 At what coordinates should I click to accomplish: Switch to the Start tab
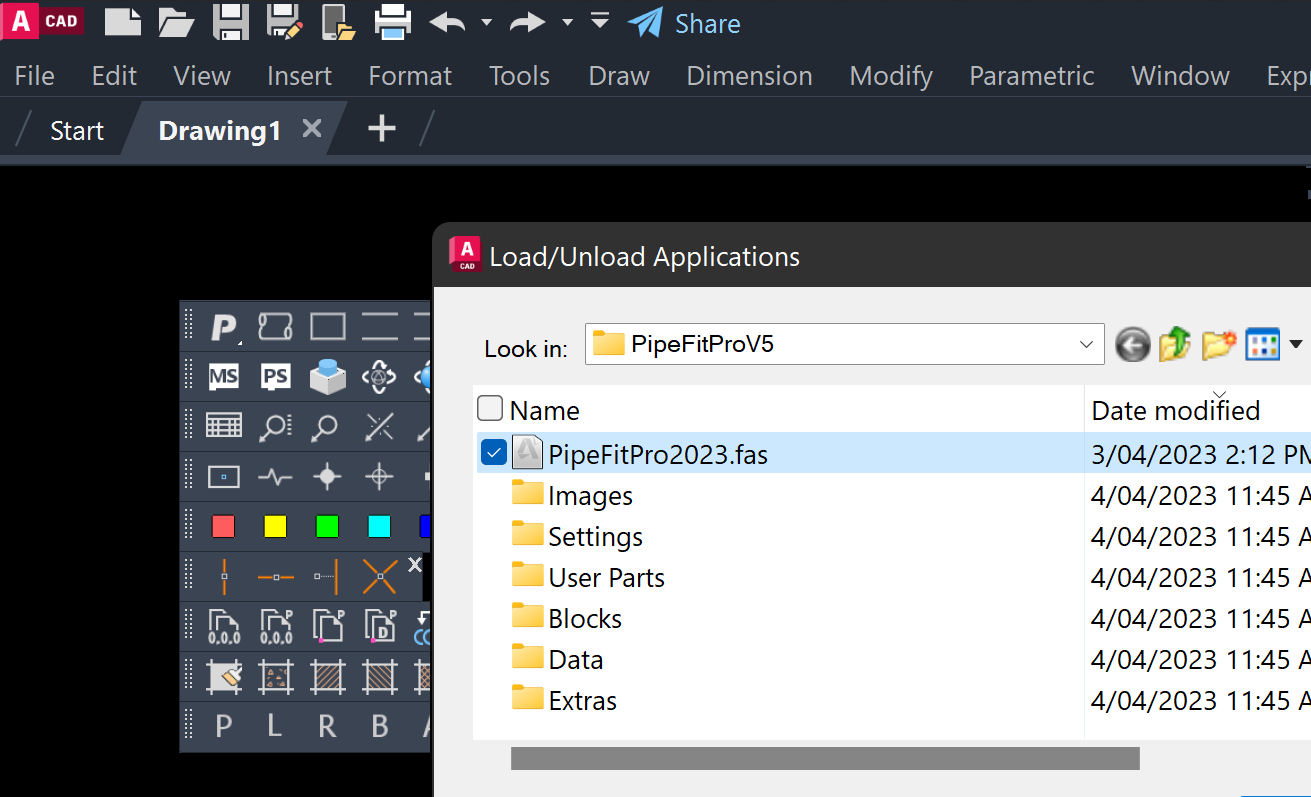[x=77, y=131]
